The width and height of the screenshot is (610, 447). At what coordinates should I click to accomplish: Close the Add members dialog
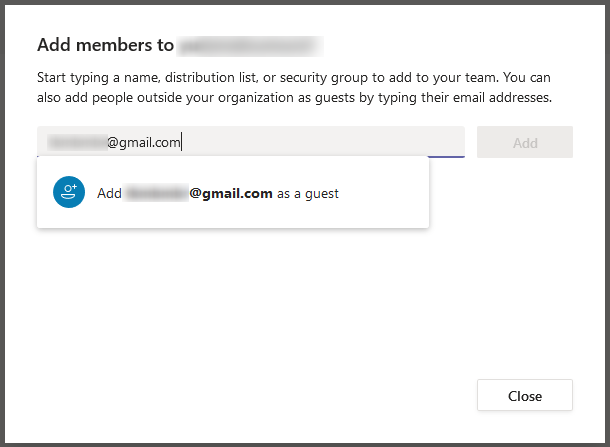click(525, 395)
